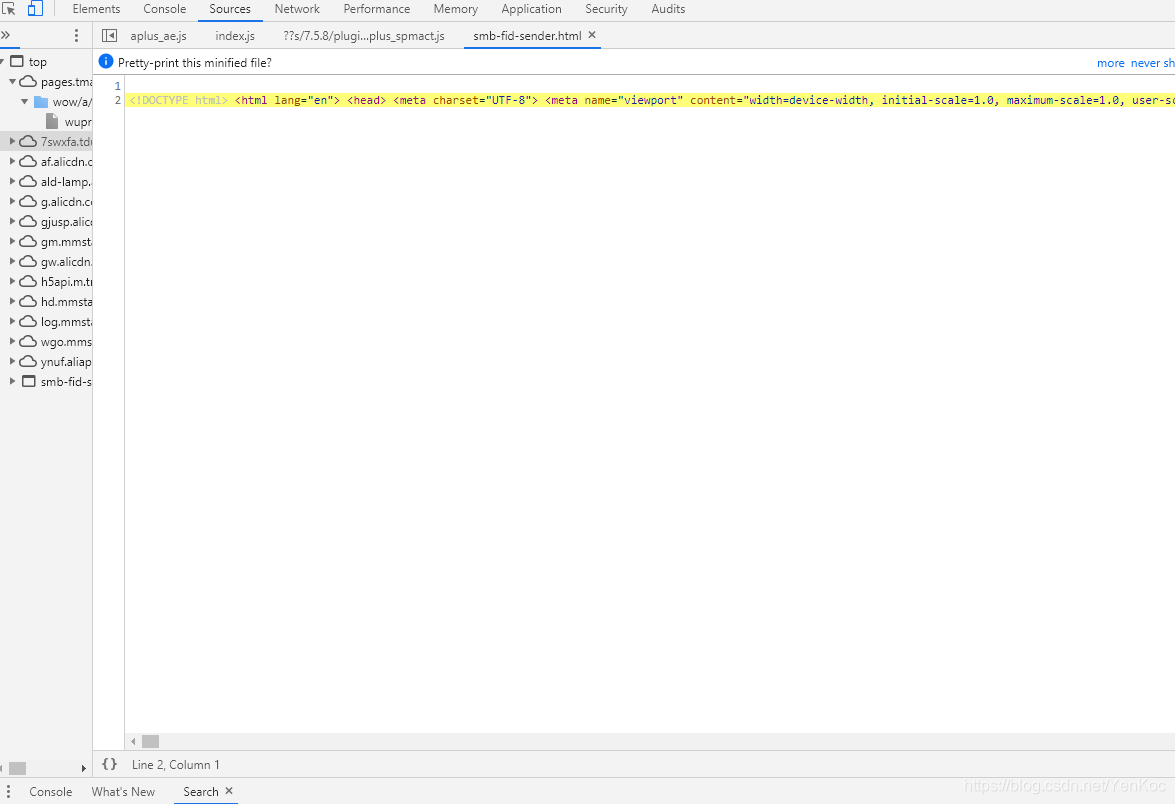Open the drawer three-dot menu

(x=8, y=791)
